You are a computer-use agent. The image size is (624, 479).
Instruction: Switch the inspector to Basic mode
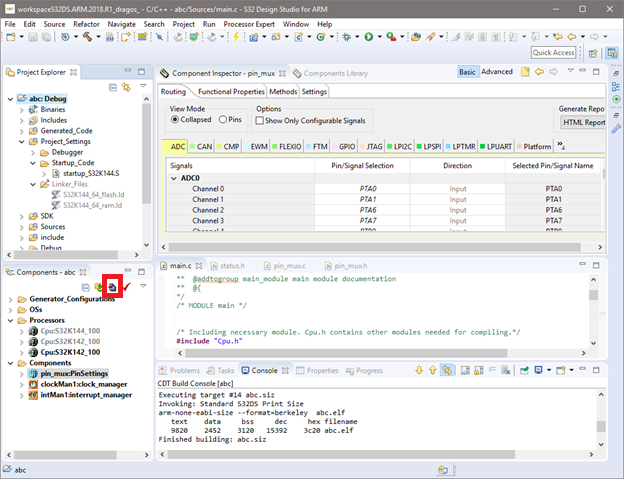pyautogui.click(x=467, y=72)
